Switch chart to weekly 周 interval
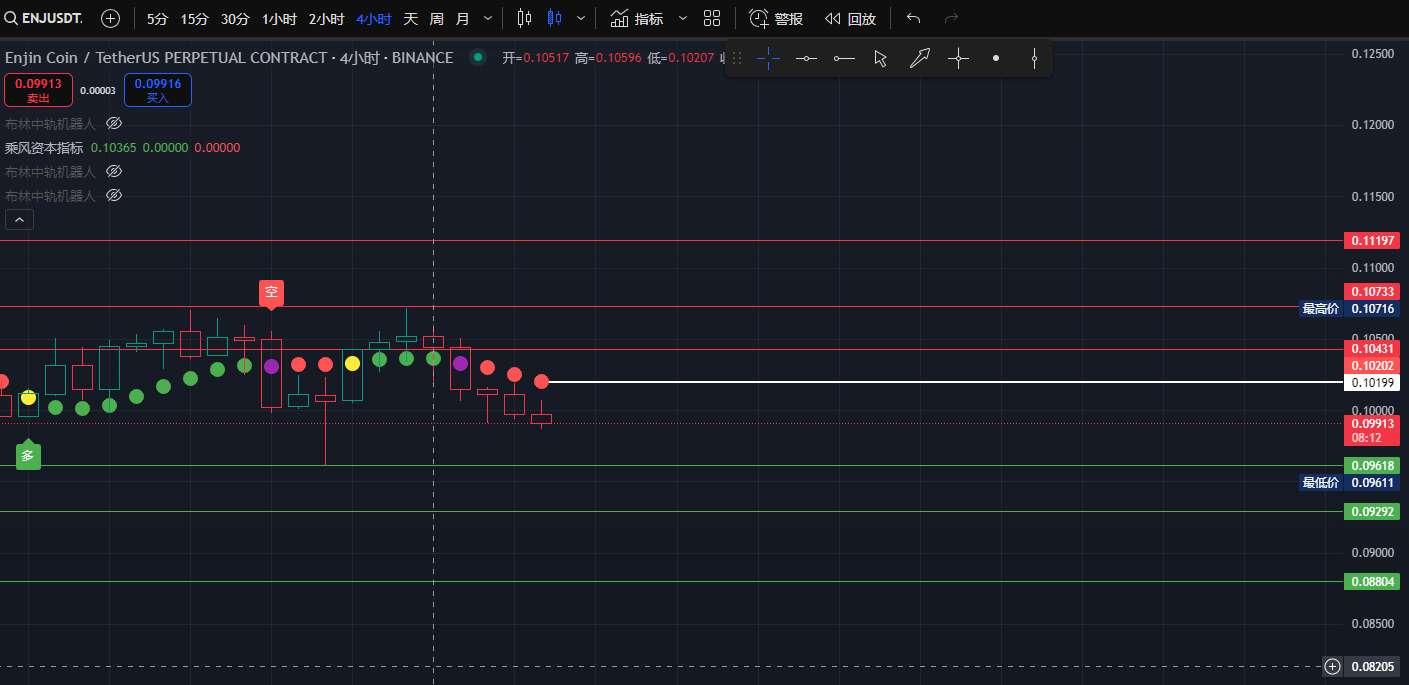 (436, 18)
